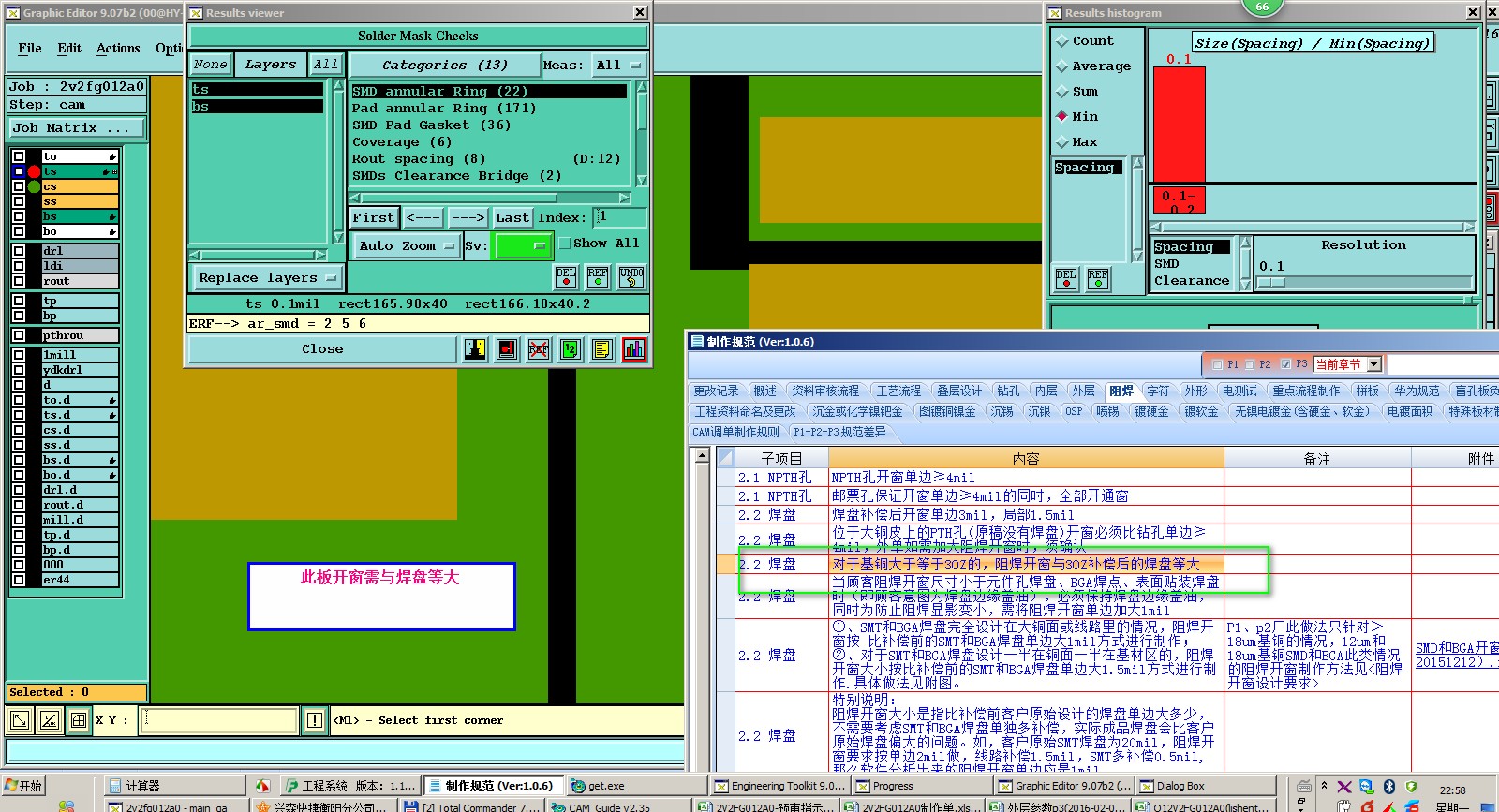Click the Bluetooth tray icon

coord(1389,787)
